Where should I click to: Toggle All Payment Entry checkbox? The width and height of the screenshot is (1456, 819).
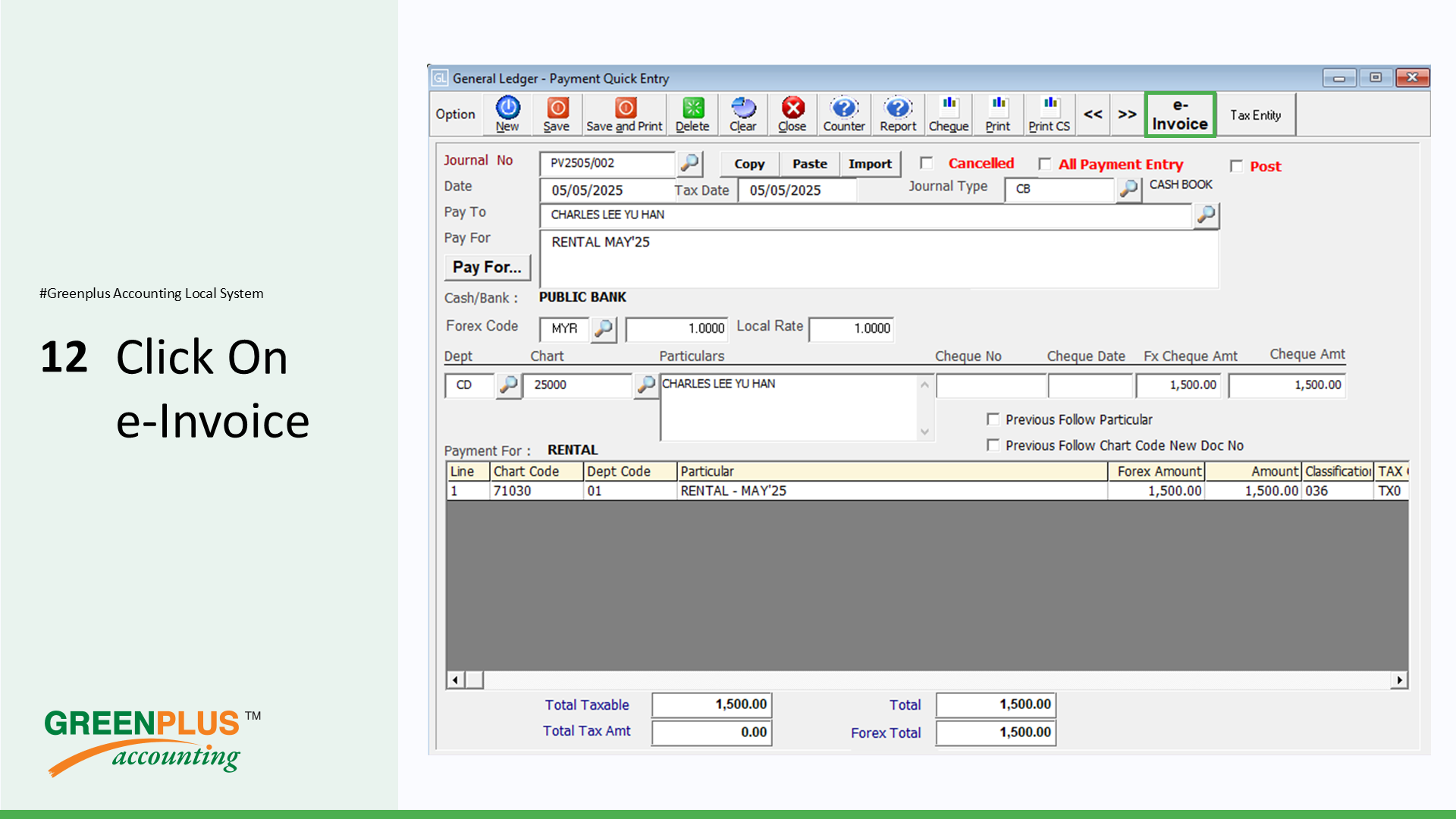(1045, 164)
